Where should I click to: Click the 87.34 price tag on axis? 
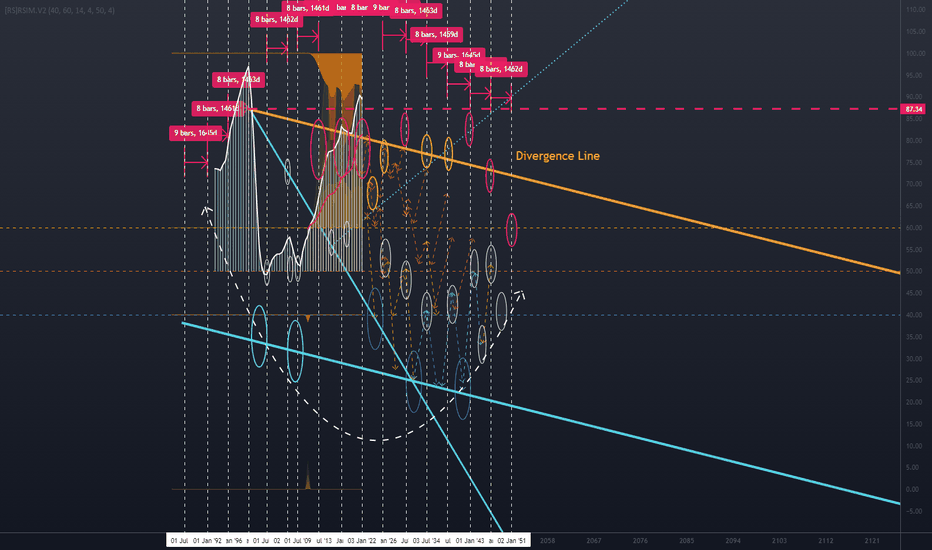pyautogui.click(x=913, y=109)
